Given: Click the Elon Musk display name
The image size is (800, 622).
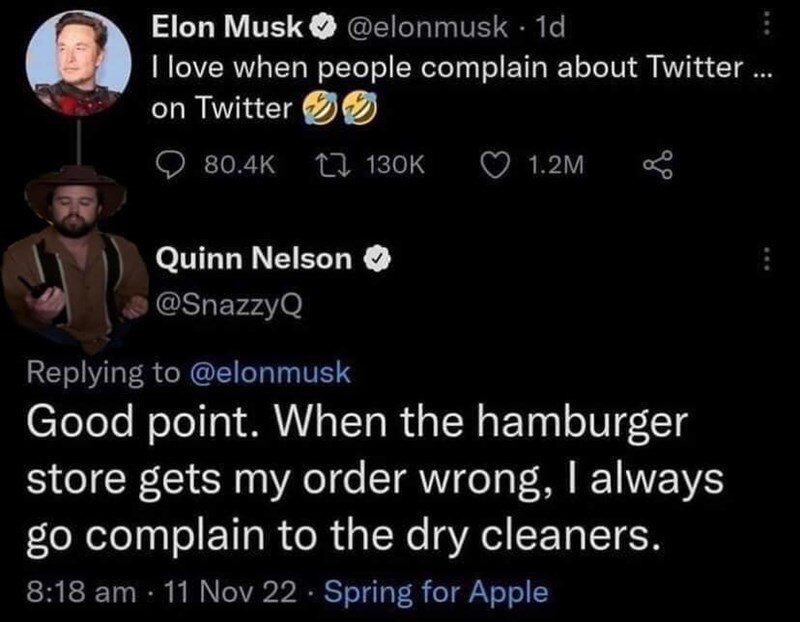Looking at the screenshot, I should pos(226,31).
